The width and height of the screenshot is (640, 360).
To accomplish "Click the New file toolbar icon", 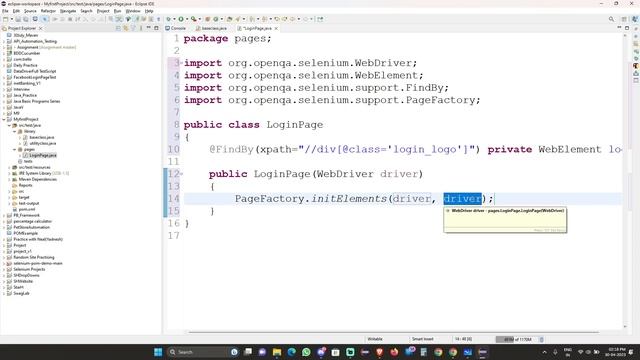I will tap(5, 19).
